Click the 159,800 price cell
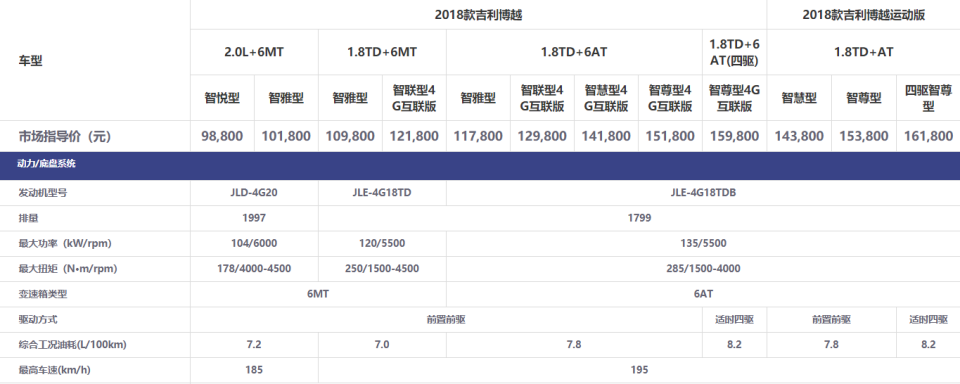The width and height of the screenshot is (960, 384). [x=734, y=136]
